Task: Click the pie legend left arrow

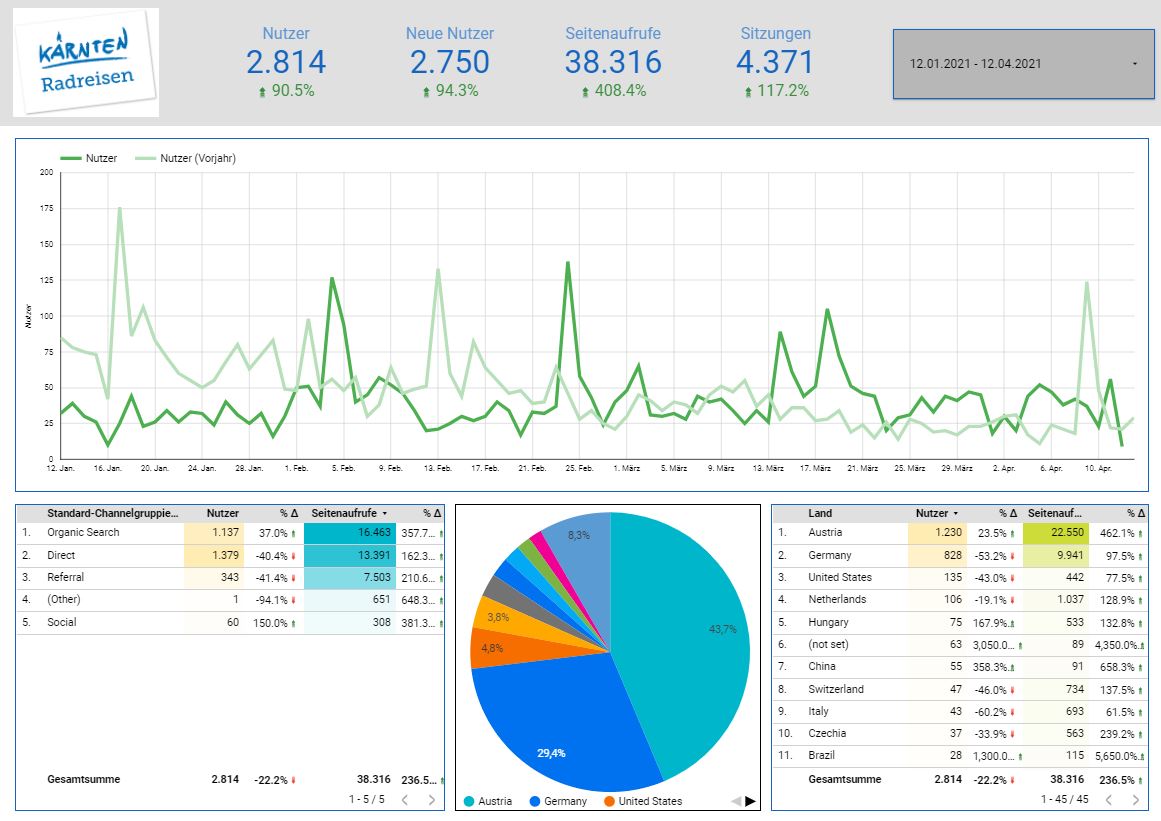Action: [736, 801]
